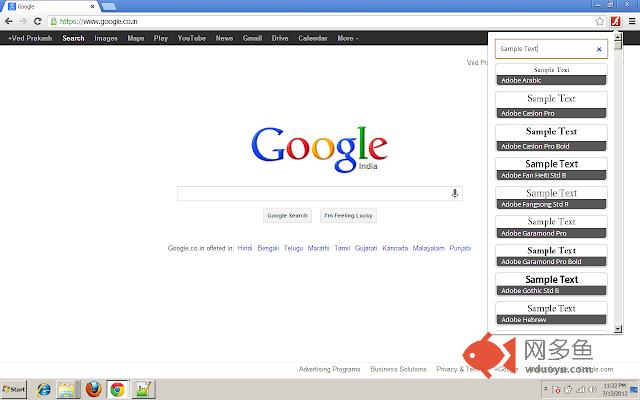Expand the More dropdown in Google bar

click(x=347, y=38)
